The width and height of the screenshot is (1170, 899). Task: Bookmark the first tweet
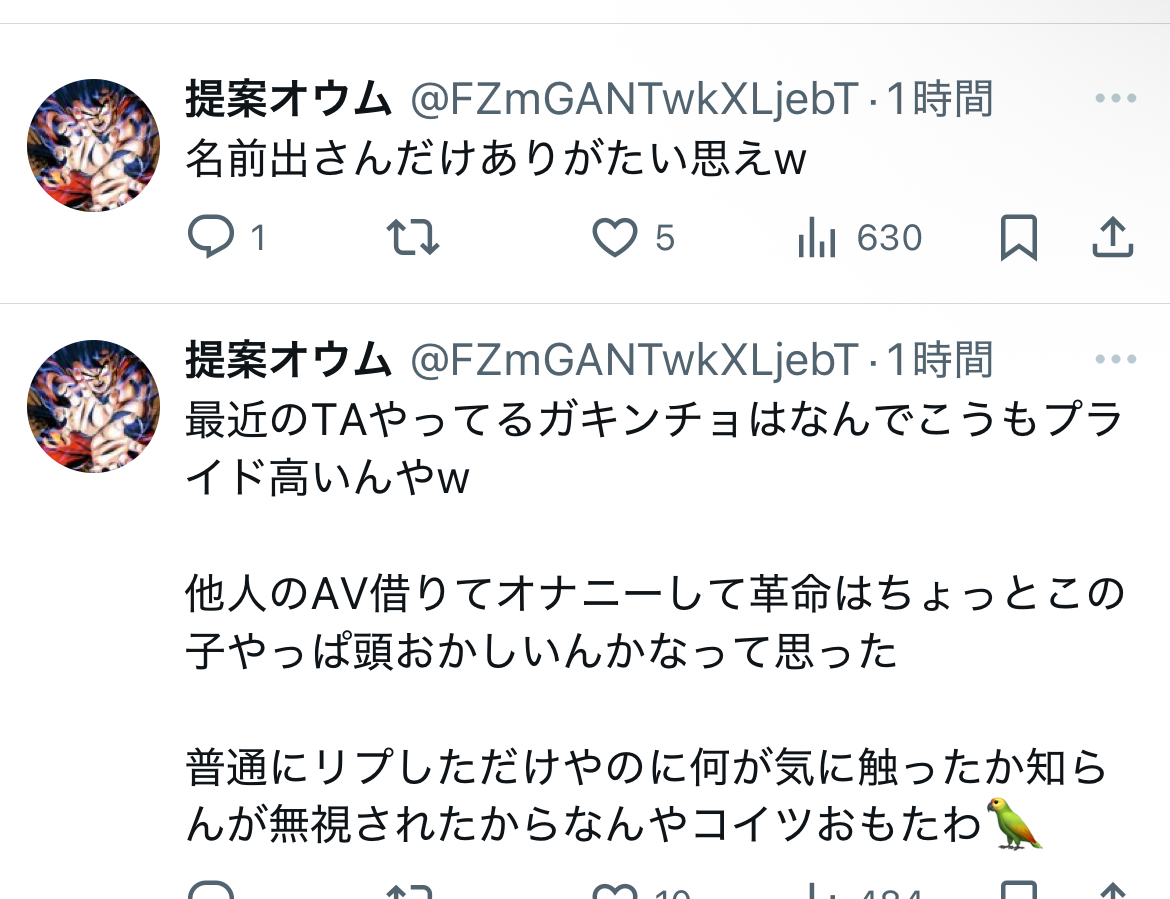click(x=1019, y=237)
